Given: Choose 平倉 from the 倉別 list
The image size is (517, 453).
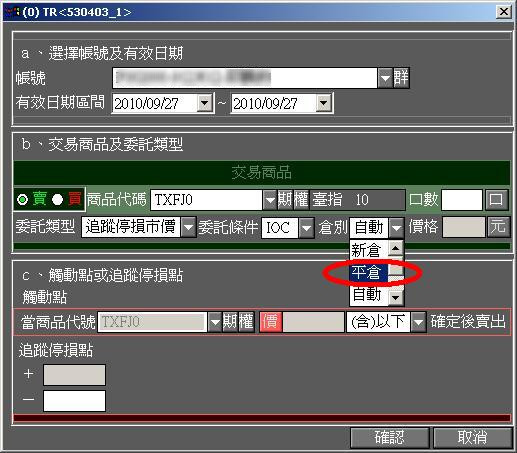Looking at the screenshot, I should coord(368,272).
